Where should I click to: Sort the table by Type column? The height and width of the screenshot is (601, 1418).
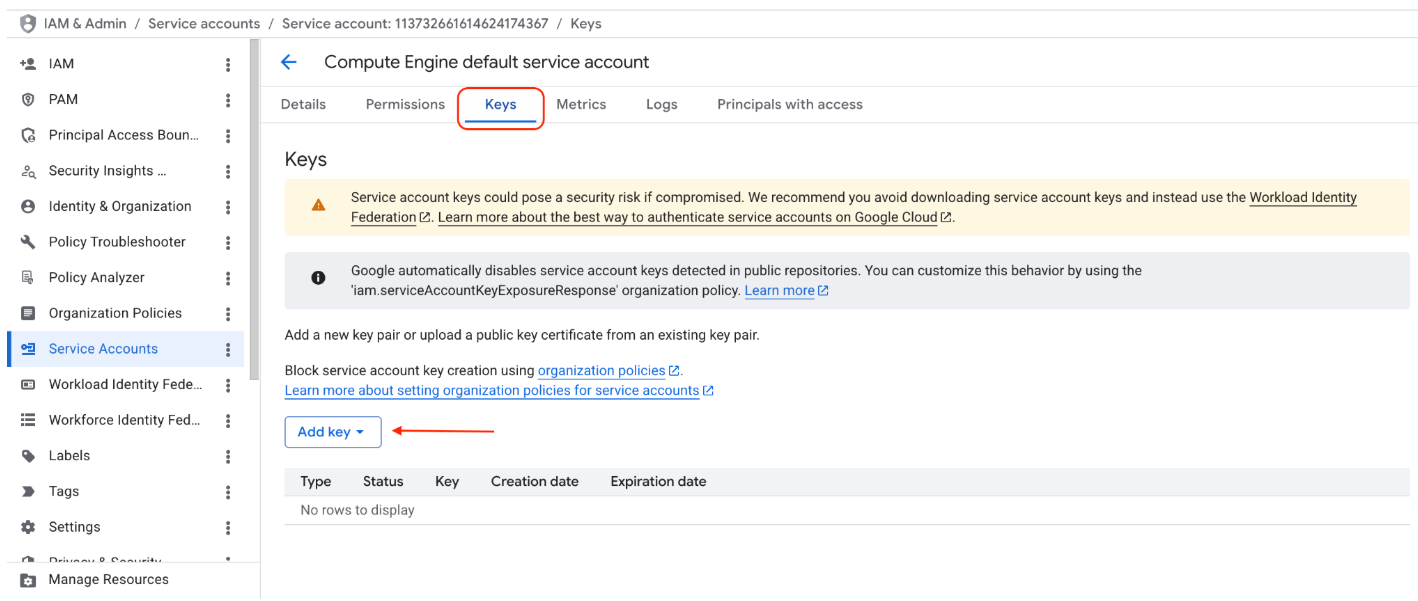[315, 482]
